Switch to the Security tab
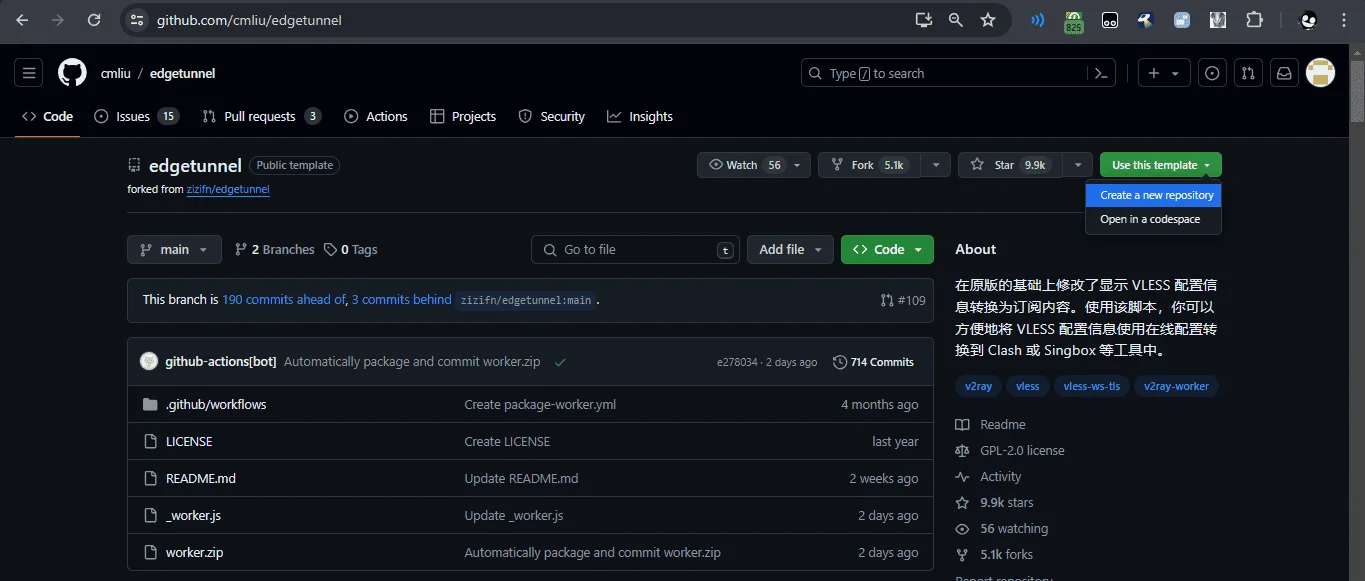 click(x=551, y=116)
